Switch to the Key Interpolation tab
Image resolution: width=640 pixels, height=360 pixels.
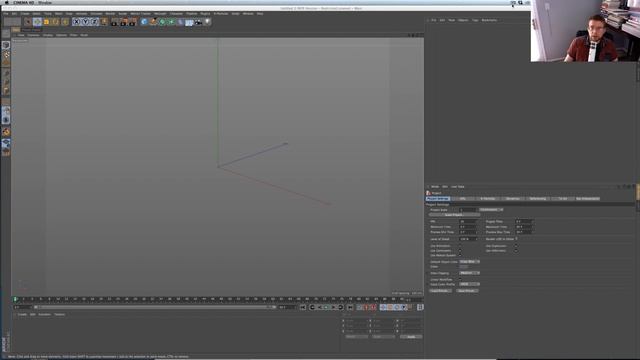[588, 199]
